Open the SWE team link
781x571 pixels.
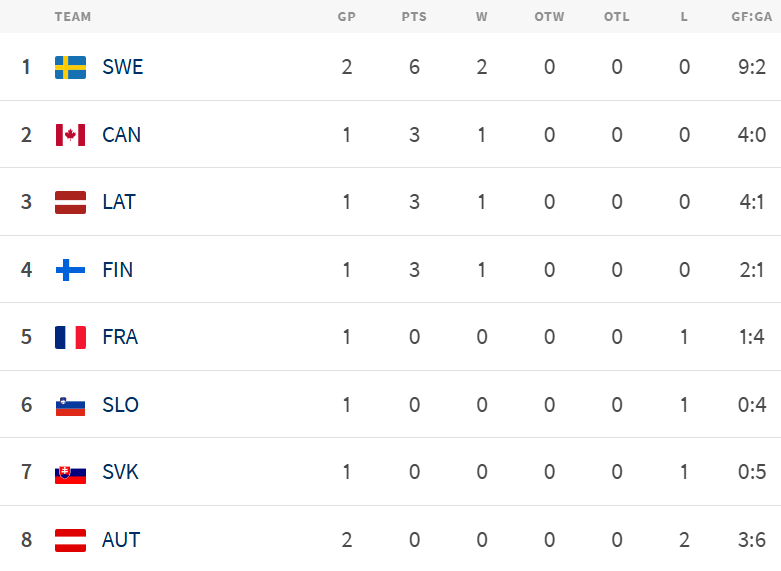[x=123, y=67]
